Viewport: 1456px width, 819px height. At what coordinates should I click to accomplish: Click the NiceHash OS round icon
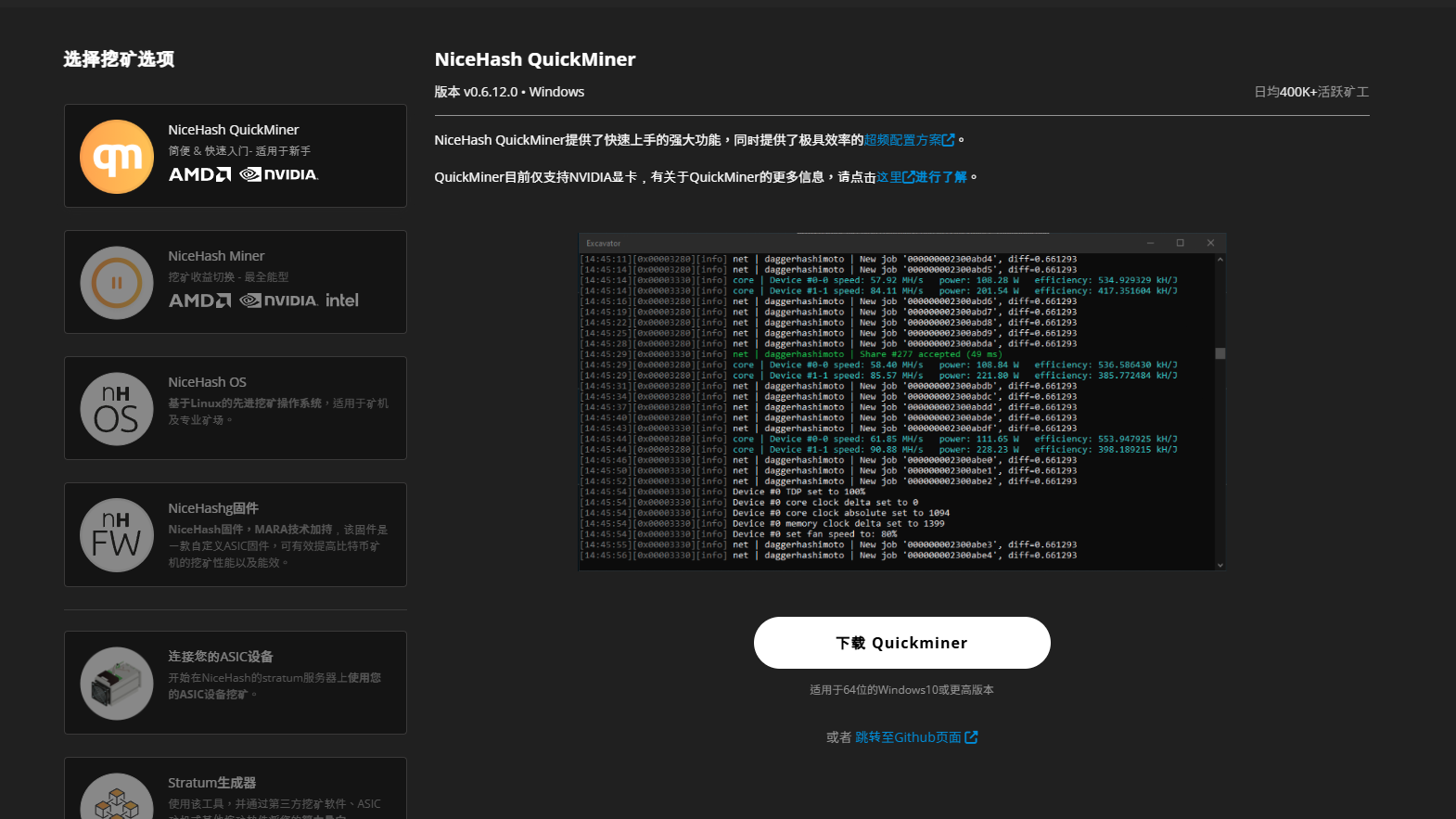pyautogui.click(x=117, y=409)
